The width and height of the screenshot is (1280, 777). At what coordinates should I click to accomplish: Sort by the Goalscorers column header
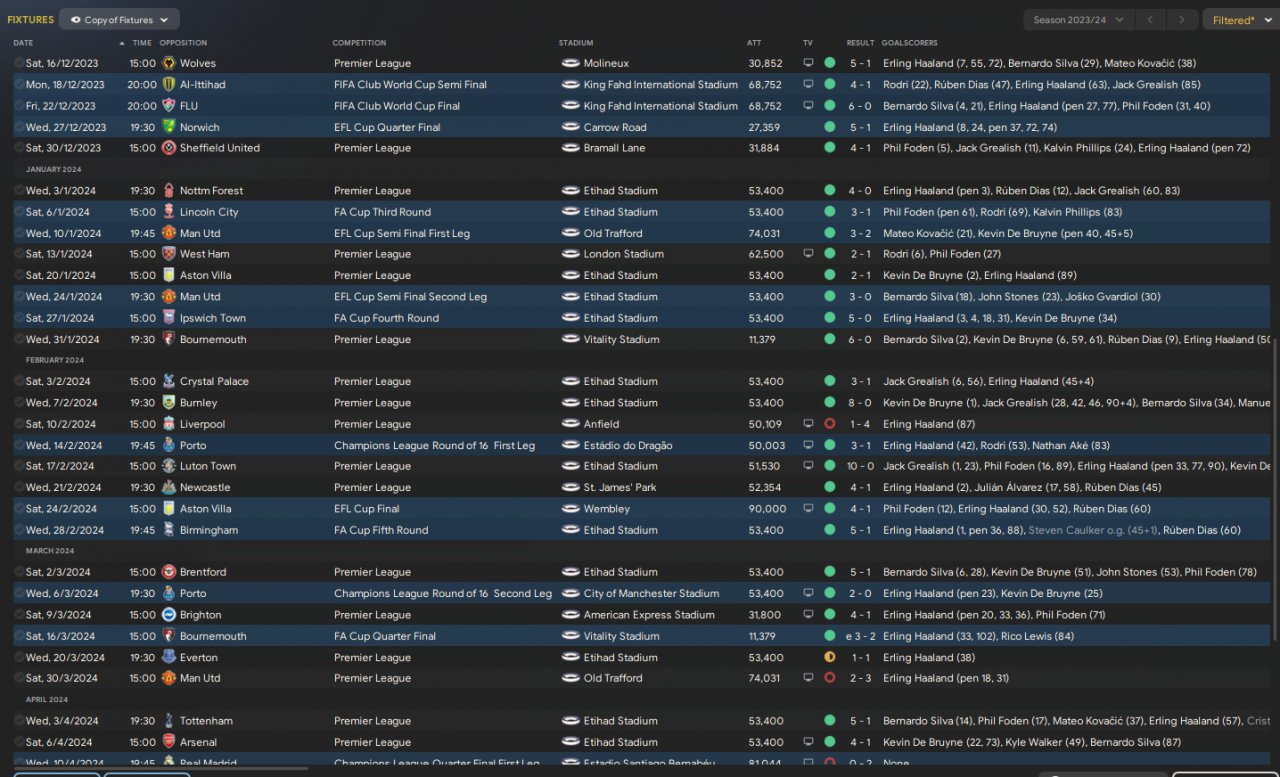tap(909, 43)
